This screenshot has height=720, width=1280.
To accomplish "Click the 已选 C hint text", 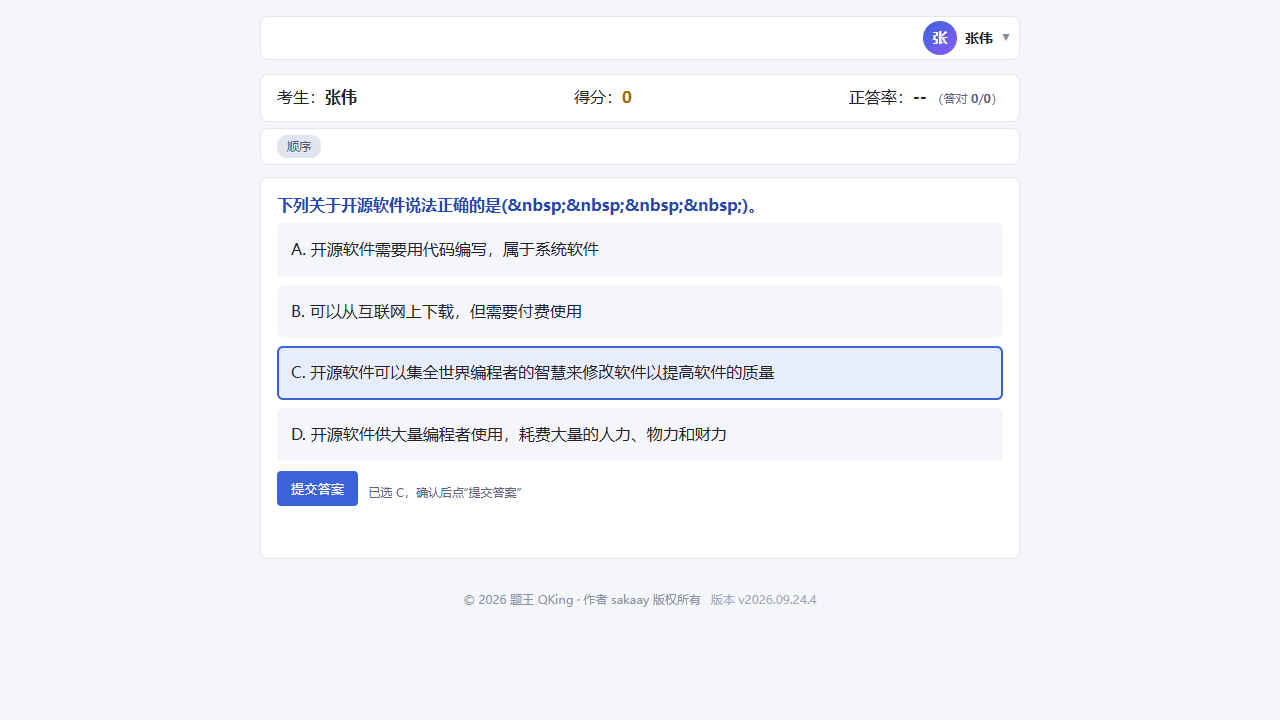I will coord(445,493).
